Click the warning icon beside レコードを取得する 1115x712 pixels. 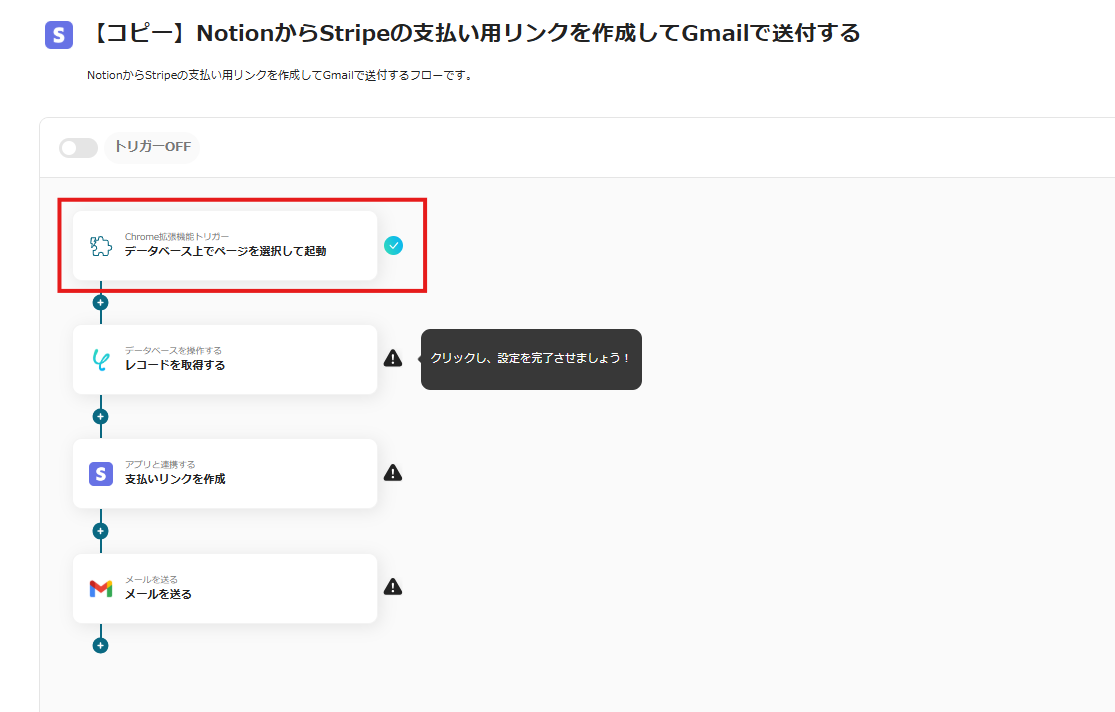pyautogui.click(x=393, y=358)
